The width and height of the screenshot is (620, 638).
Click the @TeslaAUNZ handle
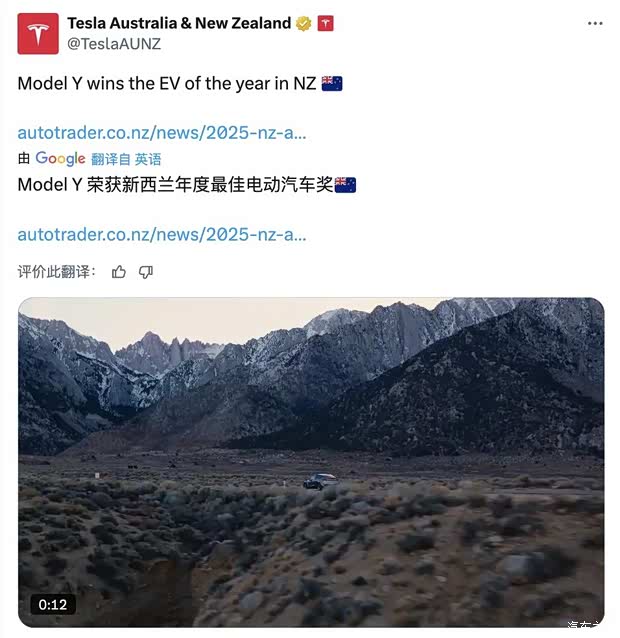point(114,44)
